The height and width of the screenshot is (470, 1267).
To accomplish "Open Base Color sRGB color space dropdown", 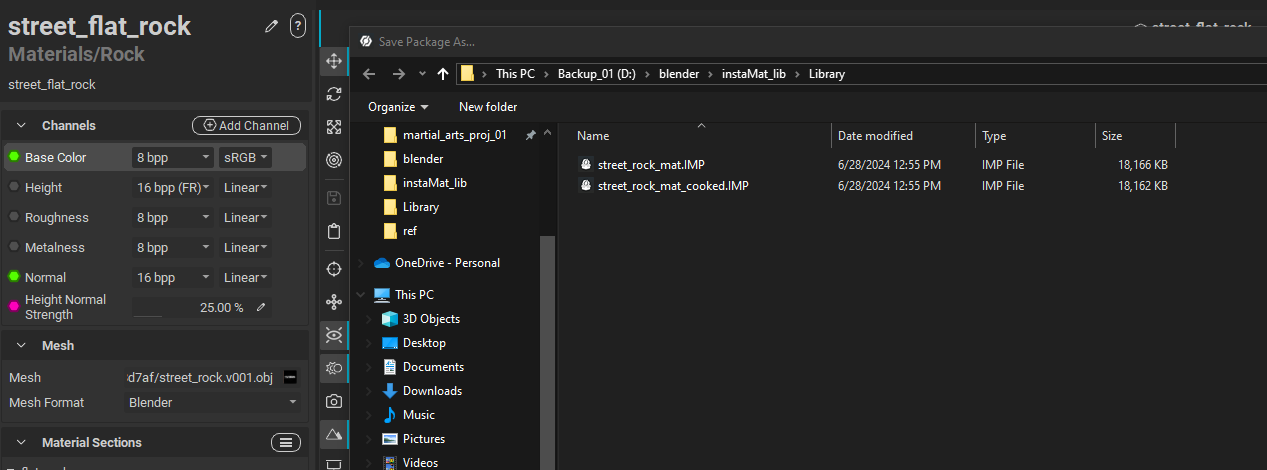I will point(245,157).
